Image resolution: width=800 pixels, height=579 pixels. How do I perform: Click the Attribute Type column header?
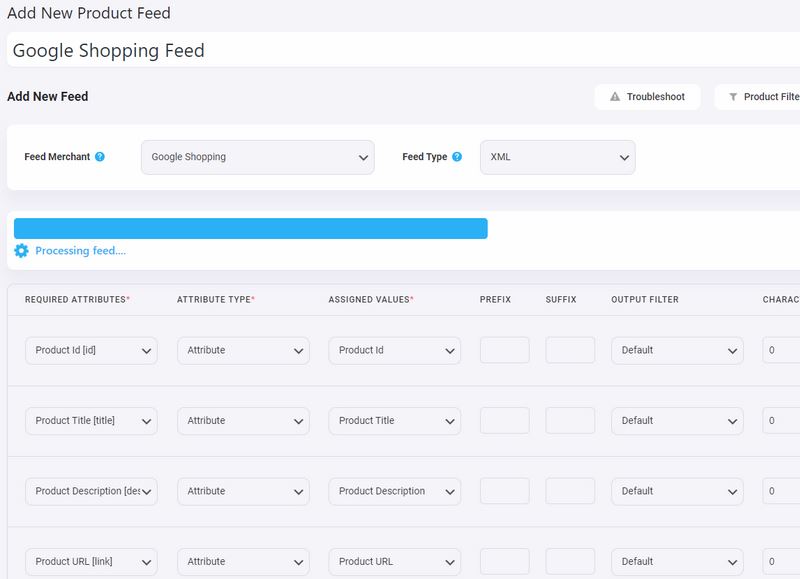[215, 299]
